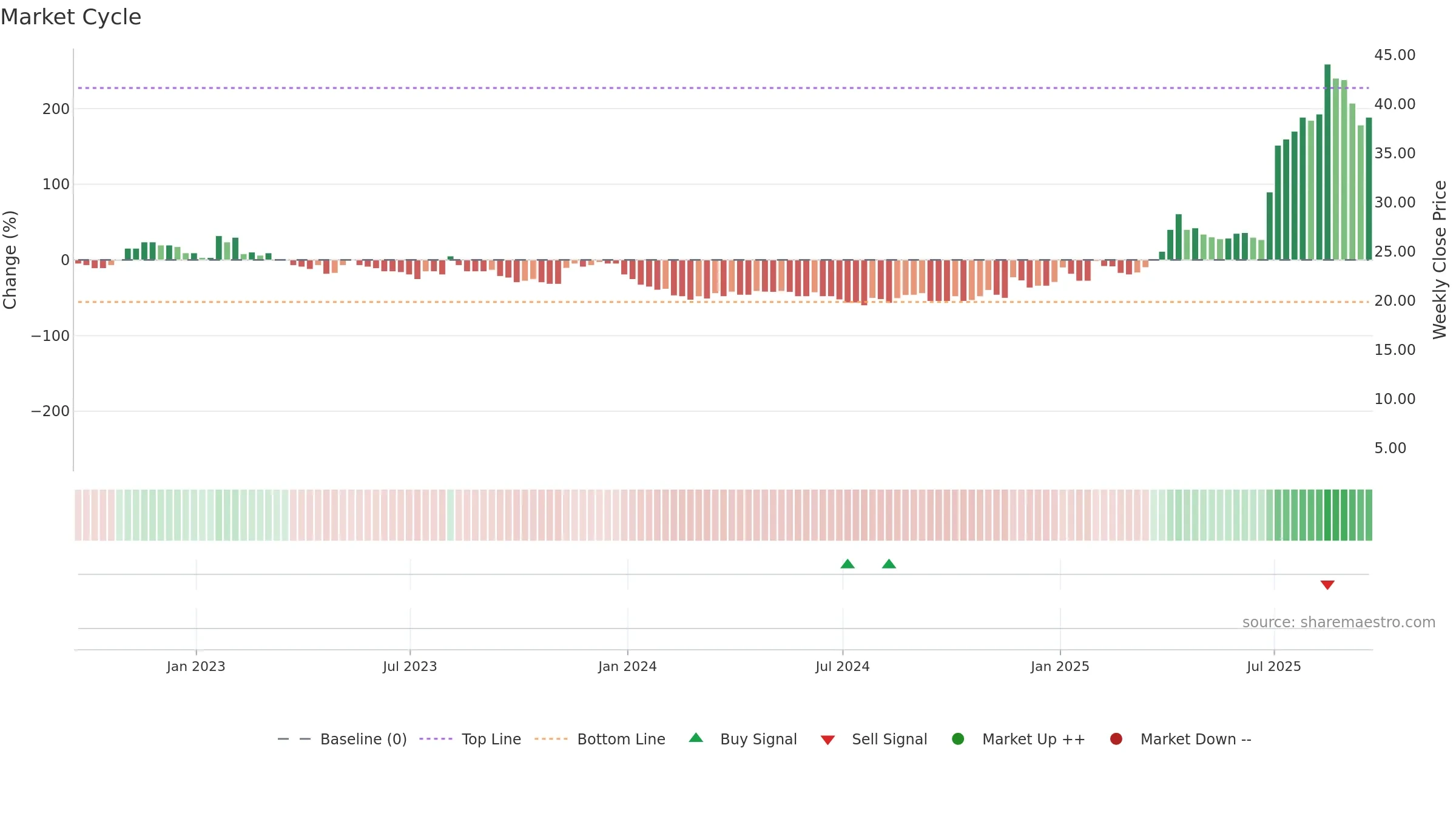This screenshot has height=819, width=1456.
Task: Toggle the Market Down -- legend entry
Action: click(1181, 739)
